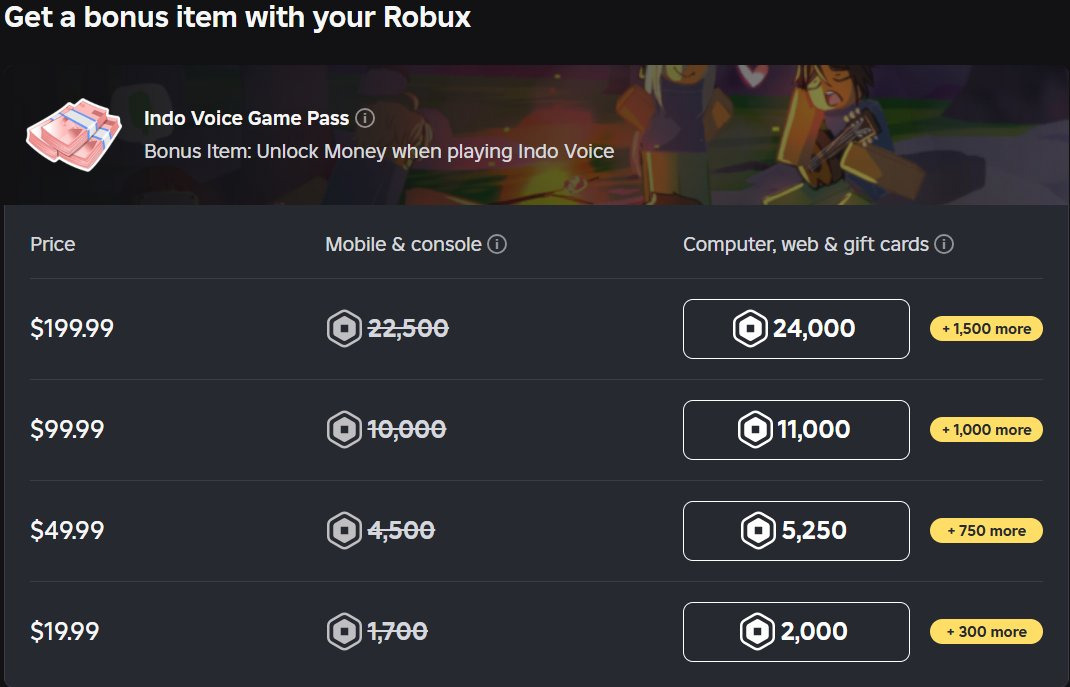Select the +1,000 more bonus label
The width and height of the screenshot is (1070, 687).
[986, 429]
